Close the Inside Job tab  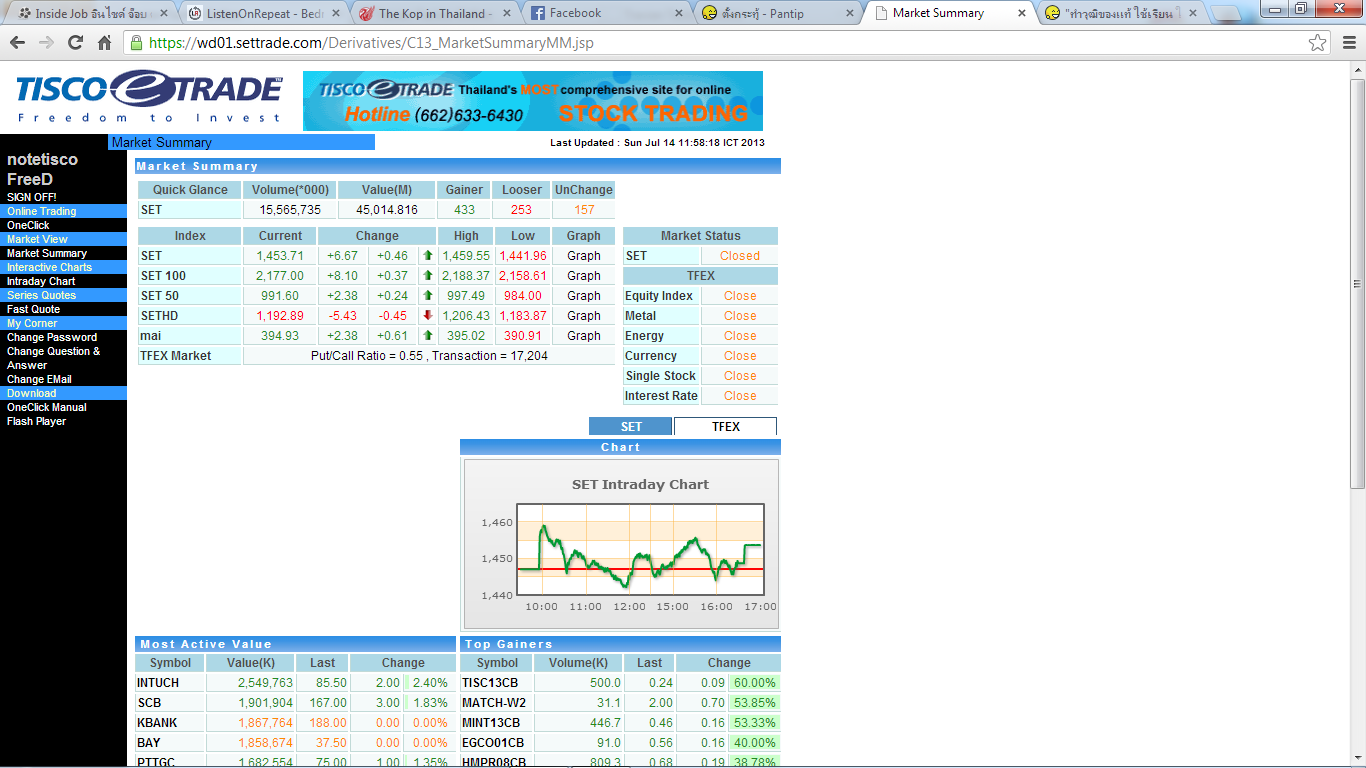[x=164, y=14]
